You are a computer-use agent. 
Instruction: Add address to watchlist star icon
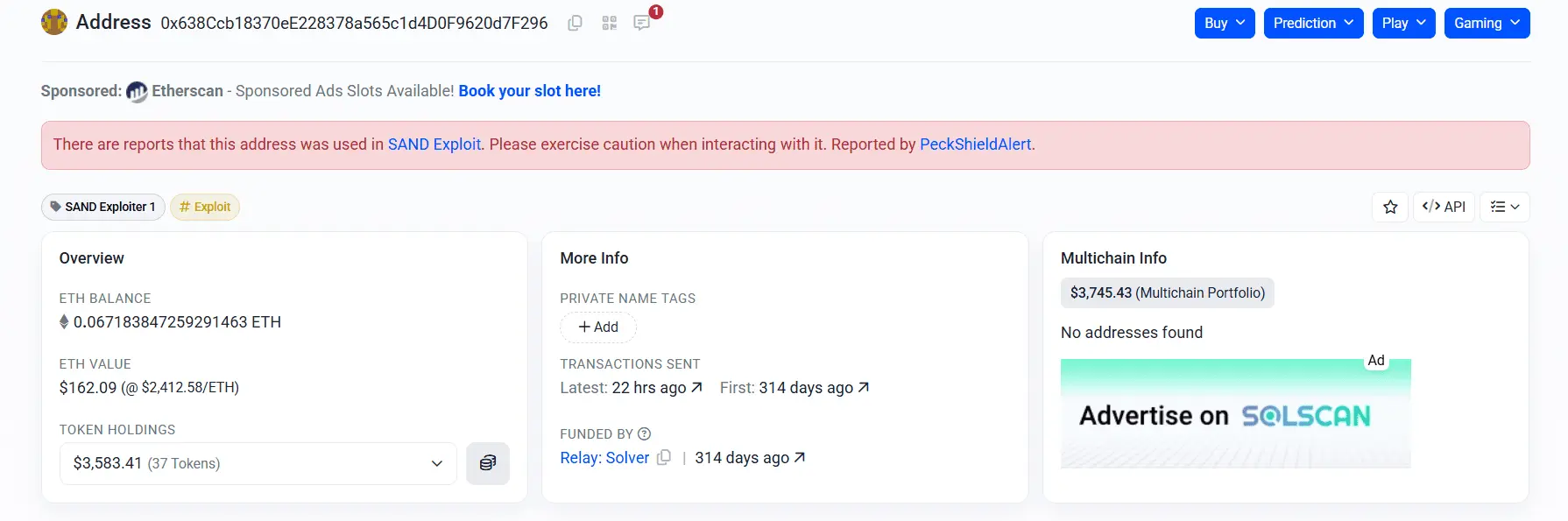[1390, 207]
